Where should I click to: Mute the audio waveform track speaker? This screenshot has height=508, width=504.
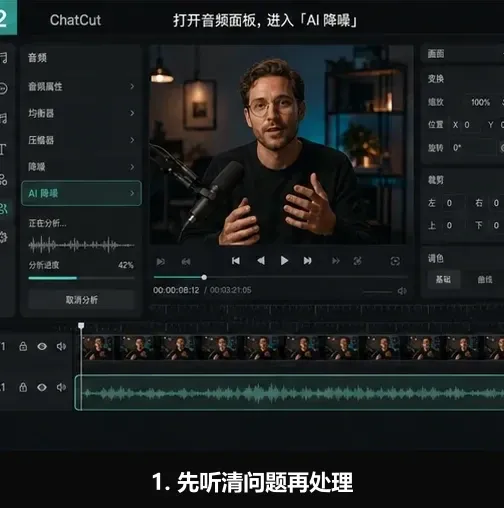tap(61, 387)
